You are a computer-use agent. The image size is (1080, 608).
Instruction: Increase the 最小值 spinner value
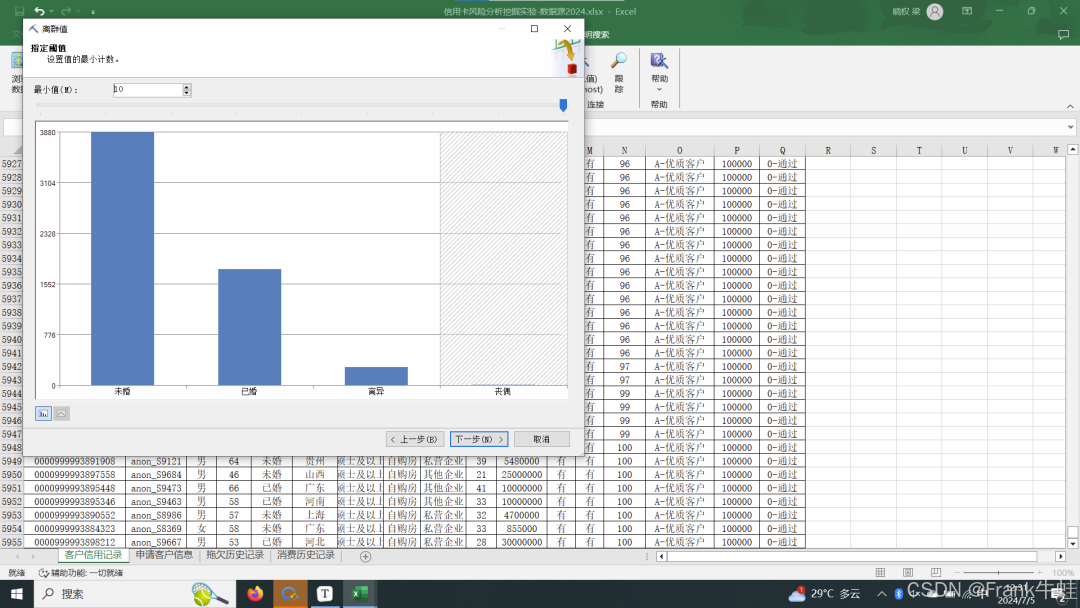tap(186, 87)
